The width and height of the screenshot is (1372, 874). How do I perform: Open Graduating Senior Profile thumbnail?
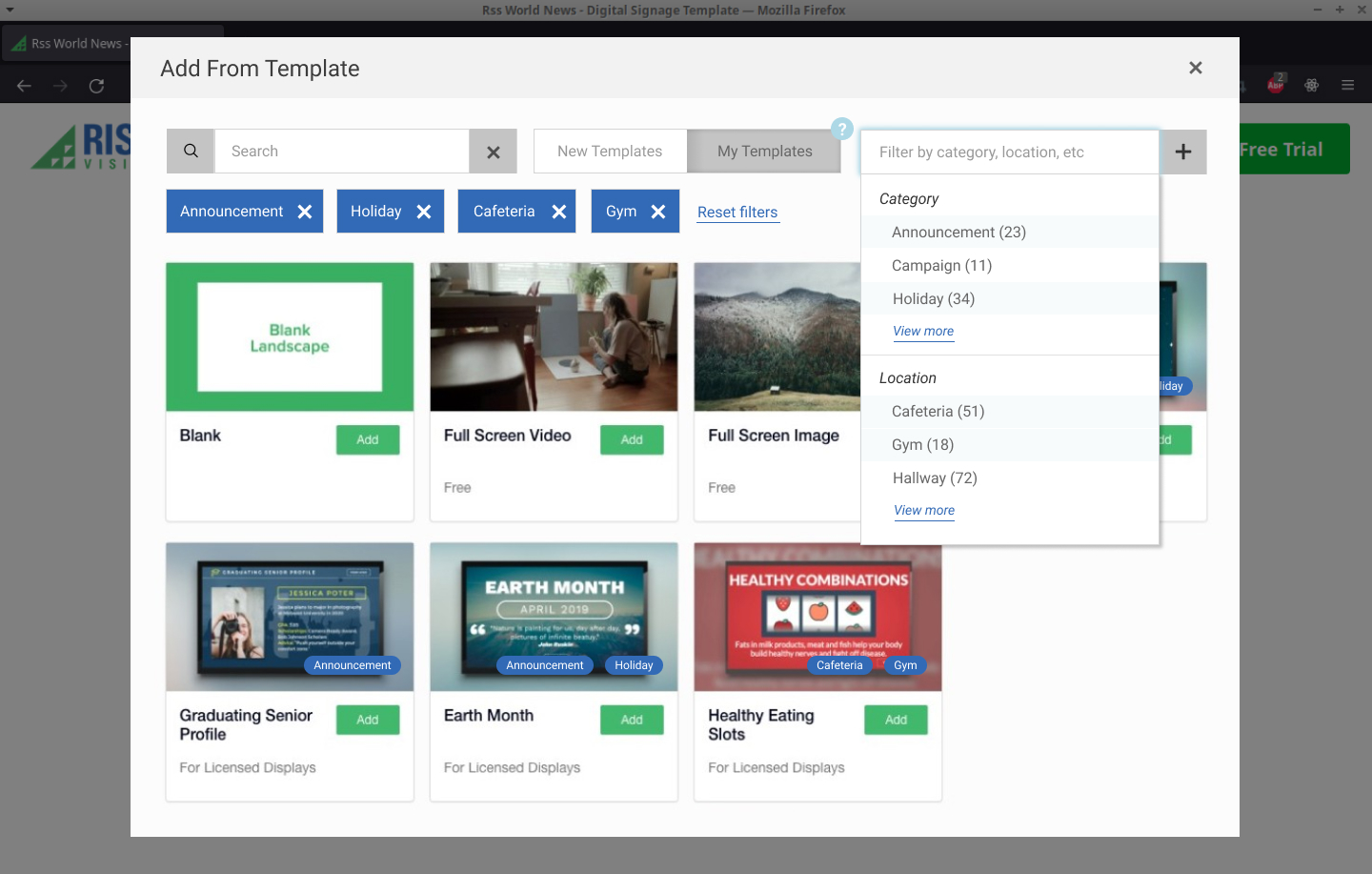point(290,617)
